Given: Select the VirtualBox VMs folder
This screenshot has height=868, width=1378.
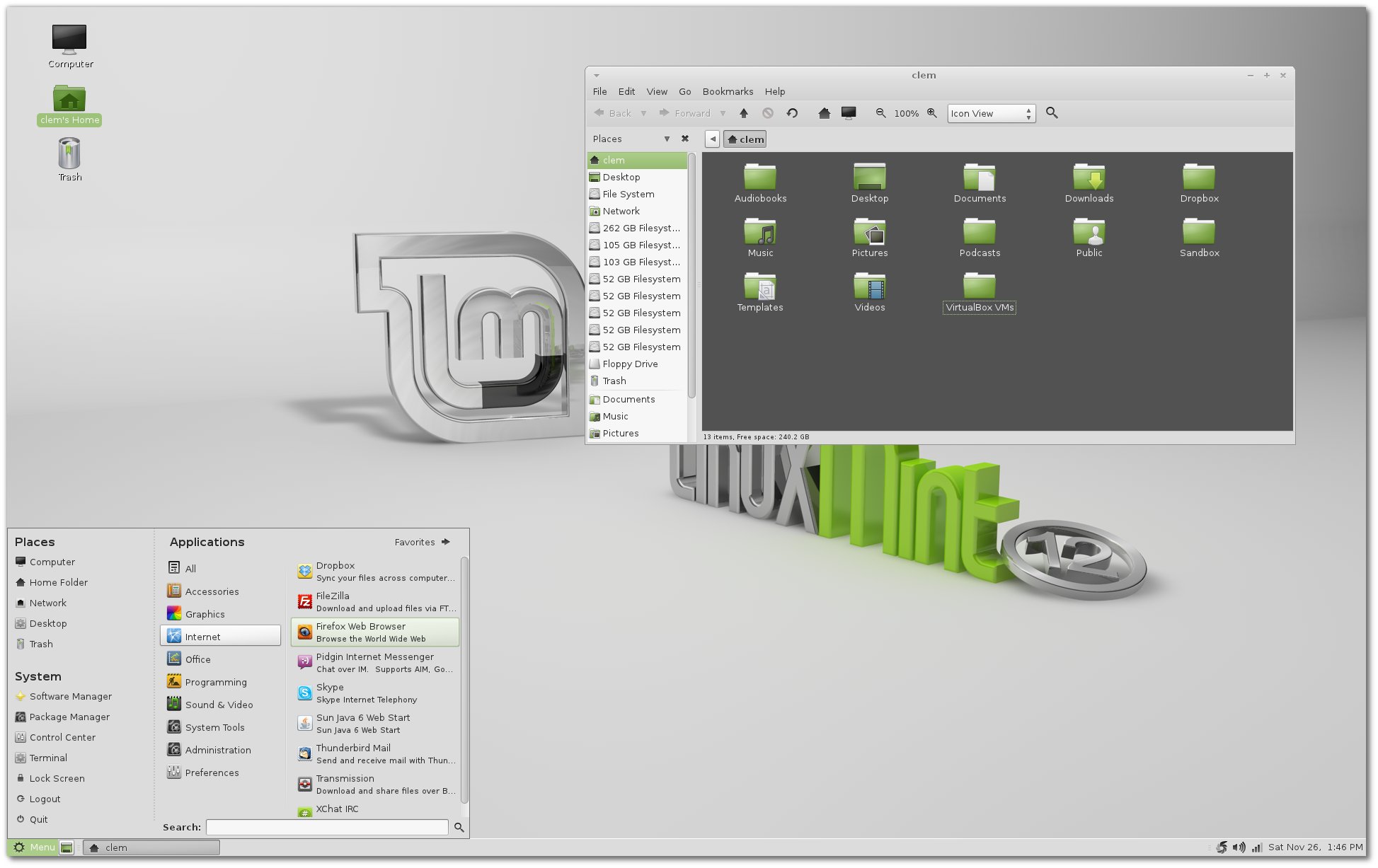Looking at the screenshot, I should point(980,292).
